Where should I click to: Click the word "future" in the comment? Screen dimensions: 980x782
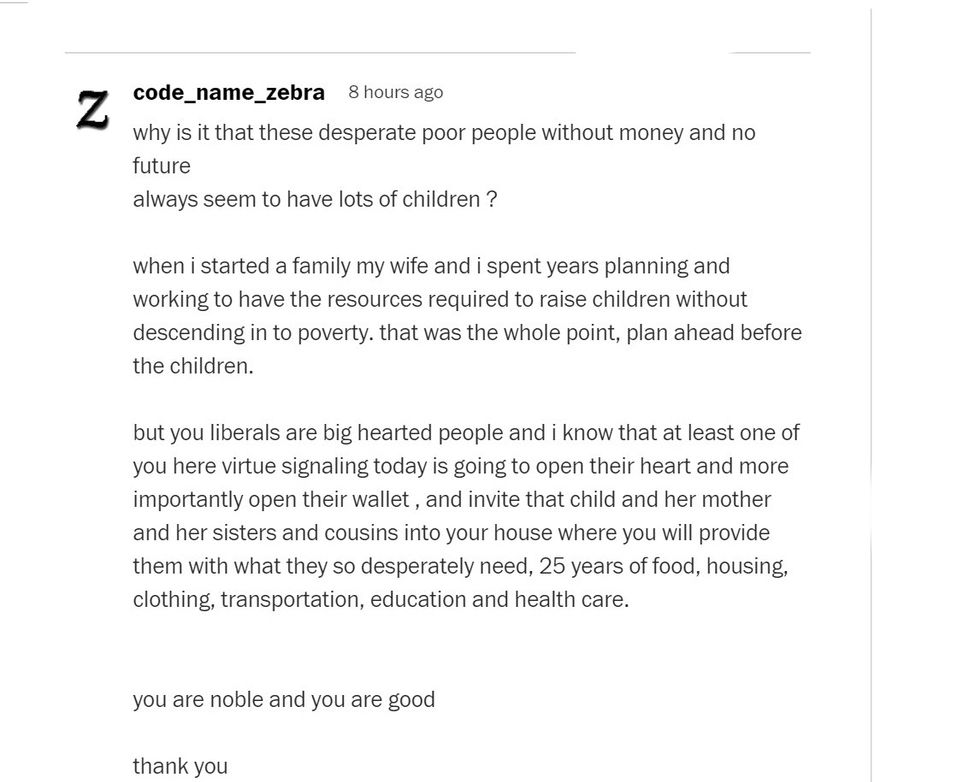click(x=161, y=166)
